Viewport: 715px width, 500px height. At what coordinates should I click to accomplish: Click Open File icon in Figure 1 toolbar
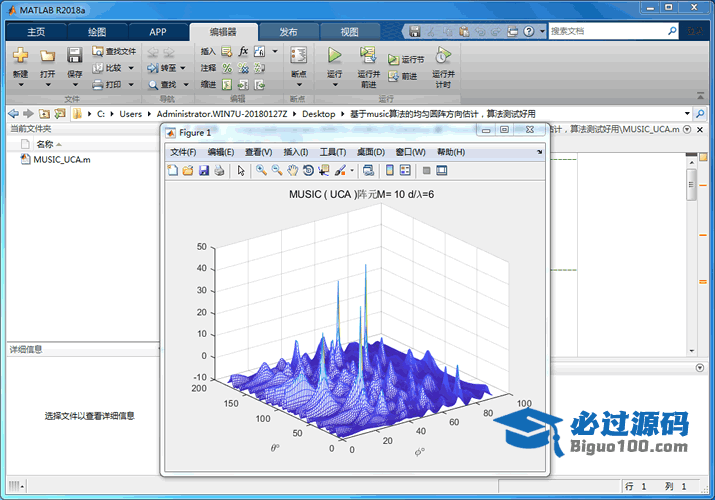tap(188, 170)
